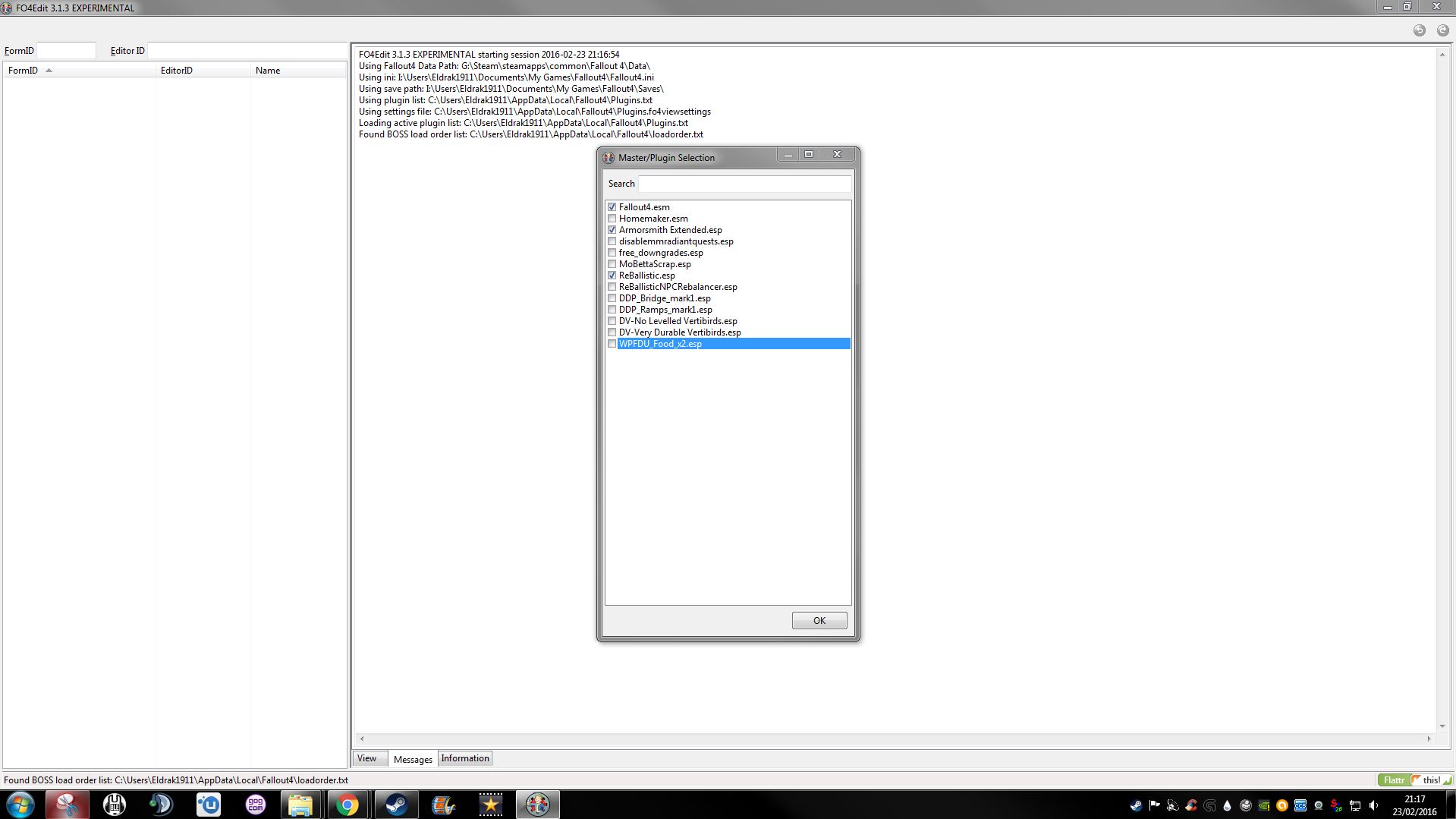Focus the plugin Search field
This screenshot has width=1456, height=819.
click(745, 184)
